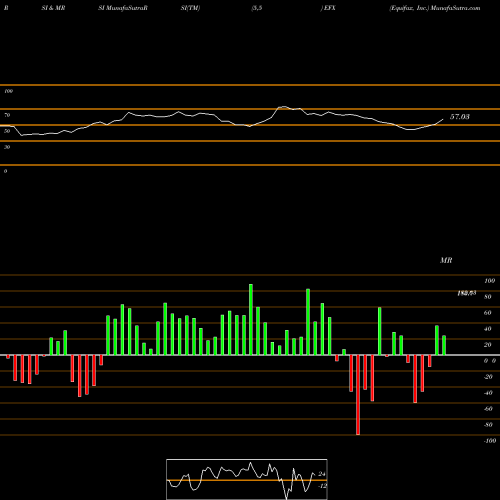The height and width of the screenshot is (500, 500).
Task: Click the 24 label in the mini chart
Action: point(322,474)
